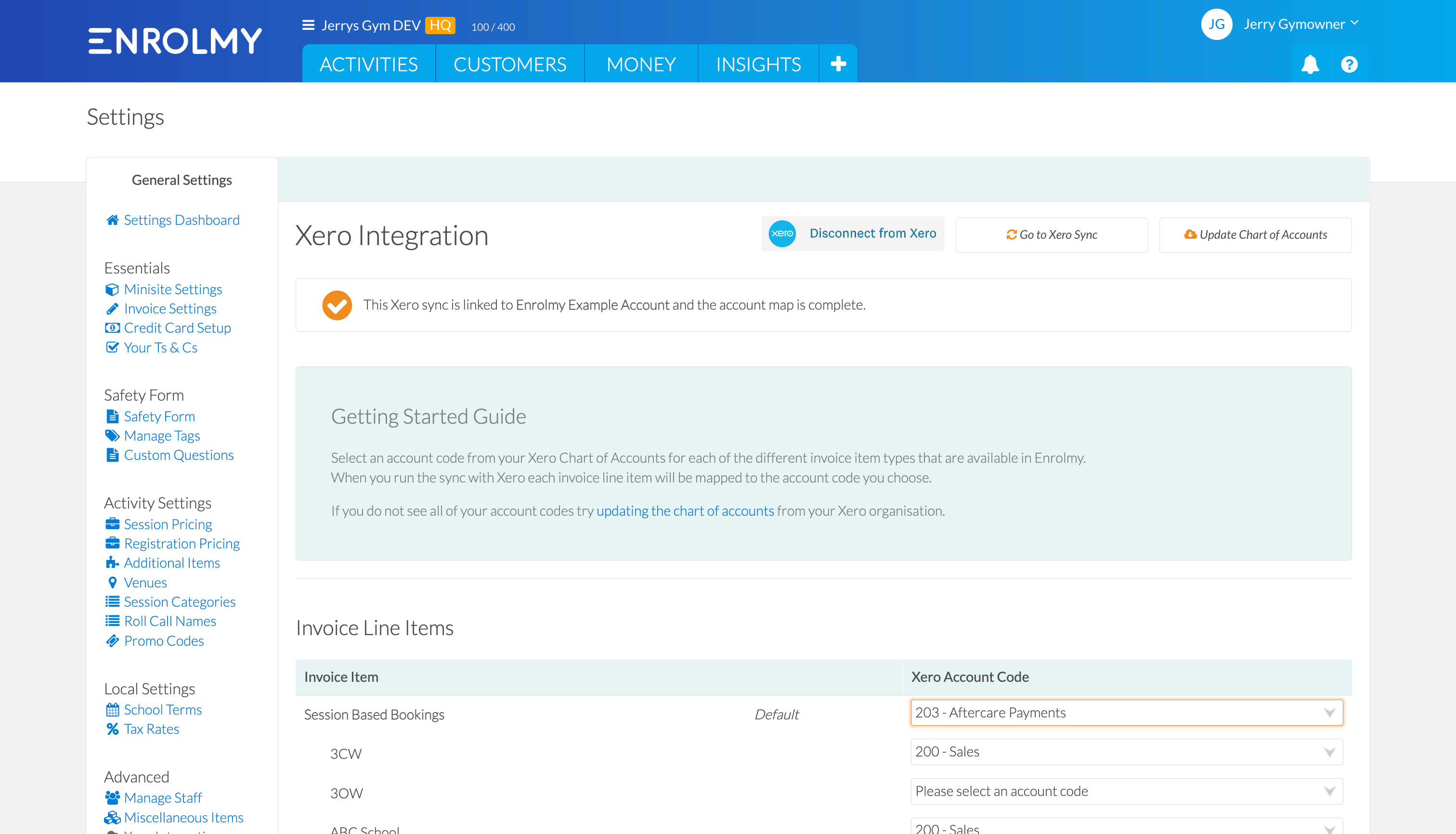Click the map pin icon beside Venues
Screen dimensions: 1456x834
coord(112,583)
